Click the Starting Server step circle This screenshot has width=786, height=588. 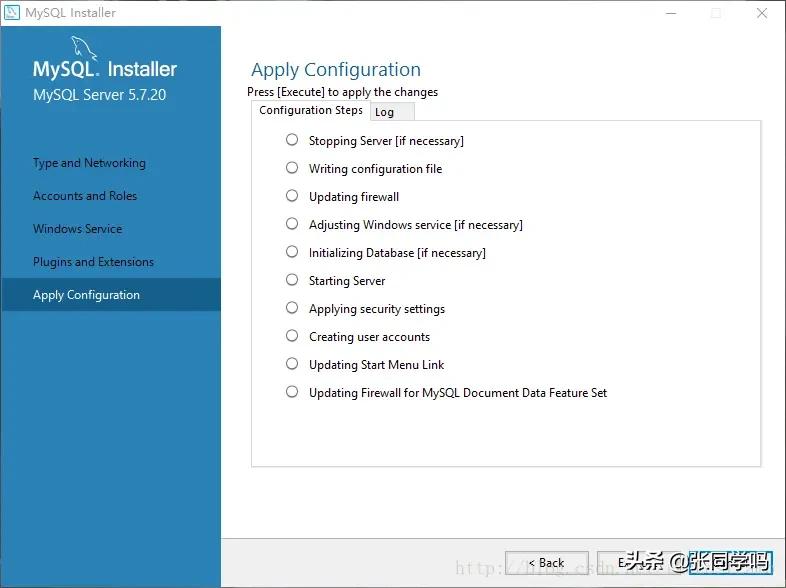pyautogui.click(x=292, y=280)
